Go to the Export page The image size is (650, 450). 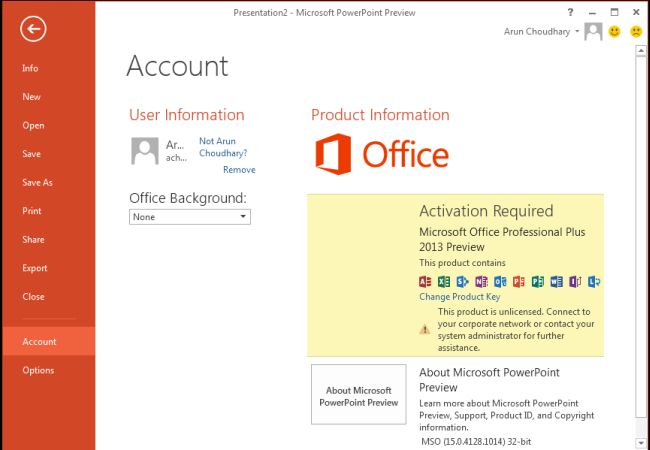tap(35, 268)
